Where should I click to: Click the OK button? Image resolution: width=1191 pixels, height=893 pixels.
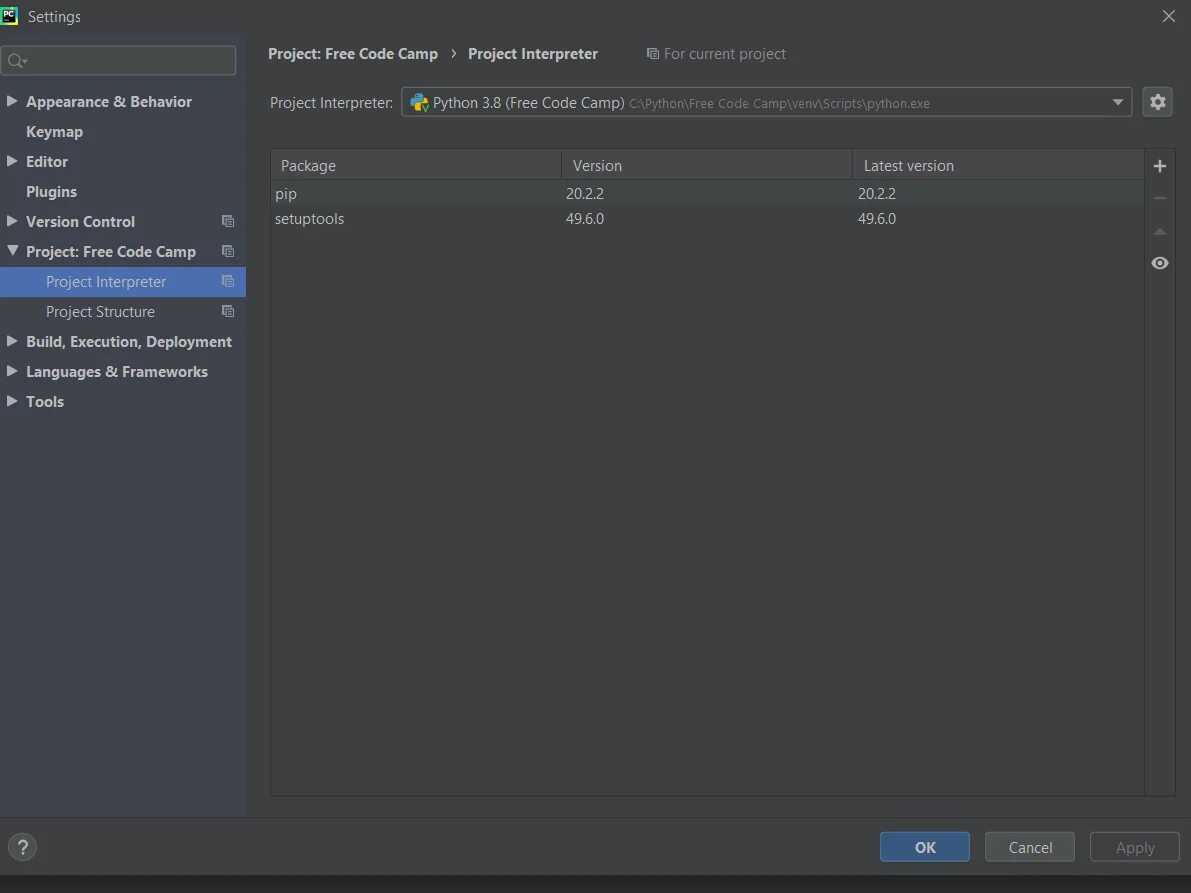click(x=924, y=847)
